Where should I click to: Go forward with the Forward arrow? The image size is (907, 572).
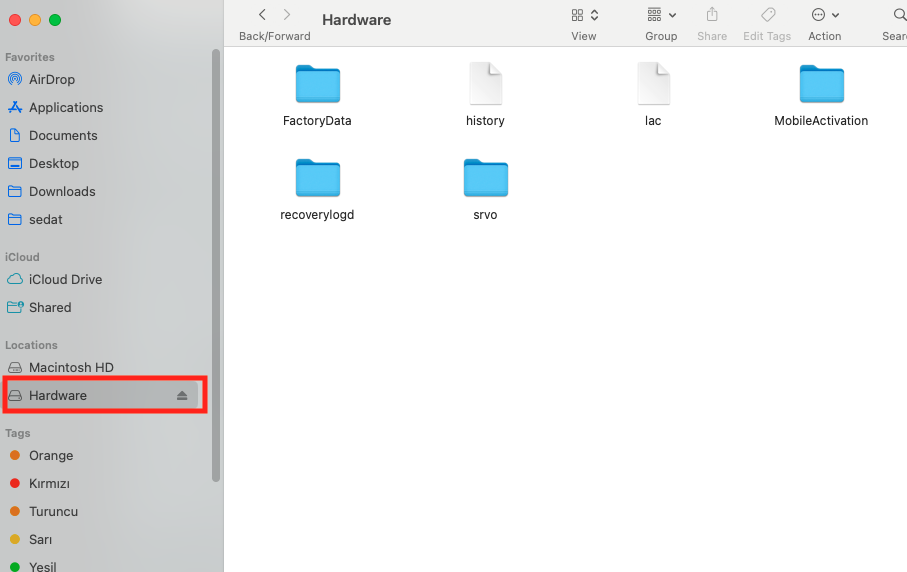tap(287, 15)
